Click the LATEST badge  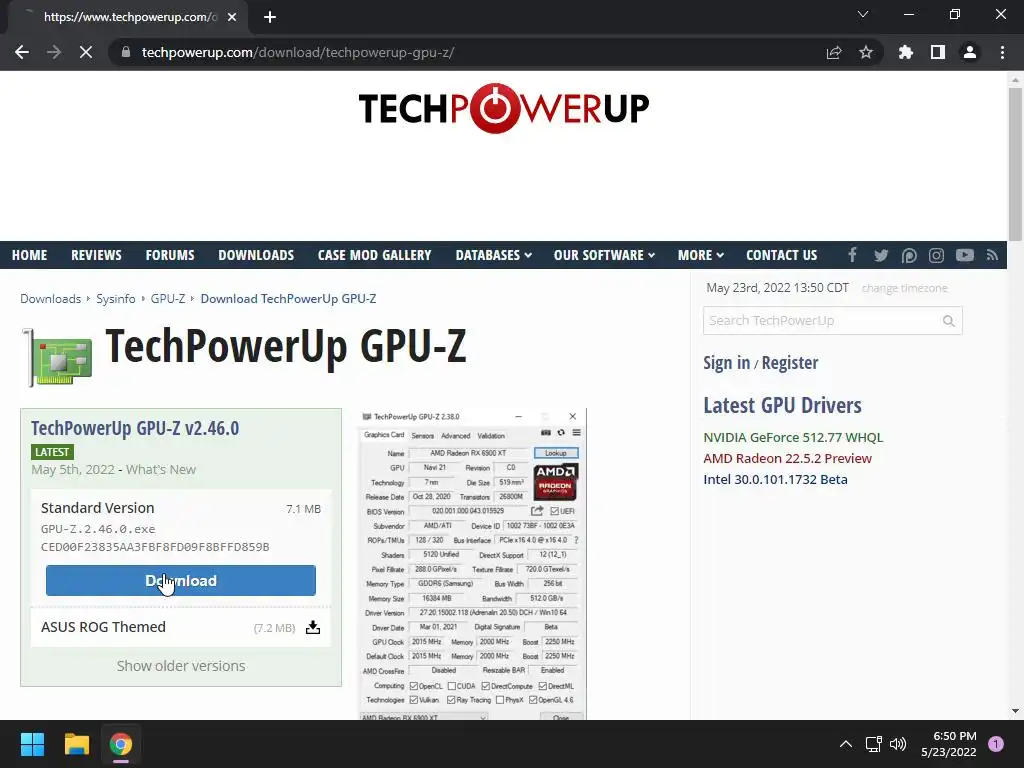(52, 452)
